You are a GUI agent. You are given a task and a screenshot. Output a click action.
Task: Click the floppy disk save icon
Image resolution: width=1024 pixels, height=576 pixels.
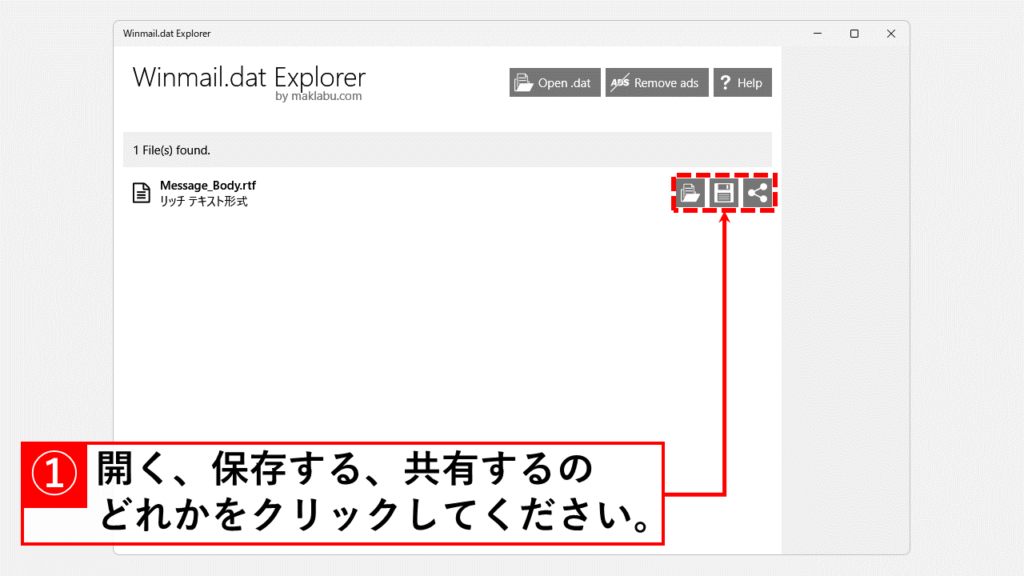point(724,193)
